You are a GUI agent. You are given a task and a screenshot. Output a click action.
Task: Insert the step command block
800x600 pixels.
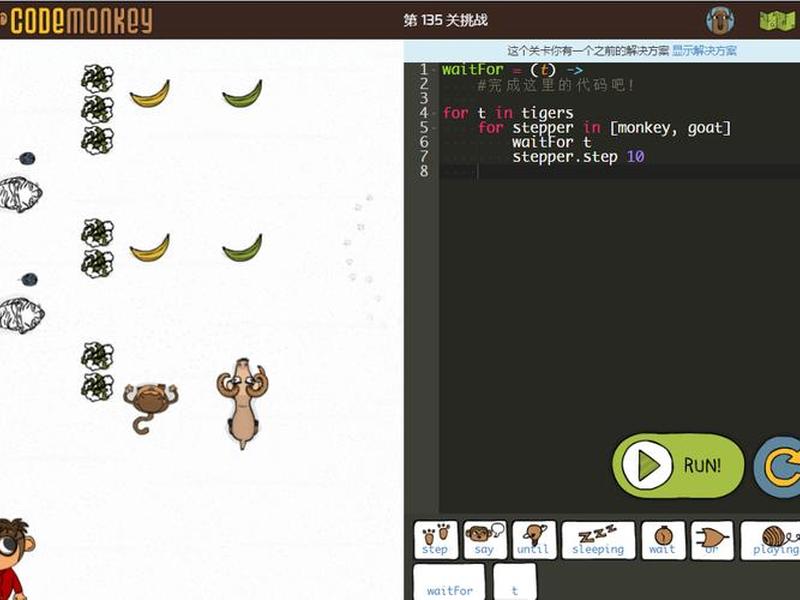tap(435, 540)
